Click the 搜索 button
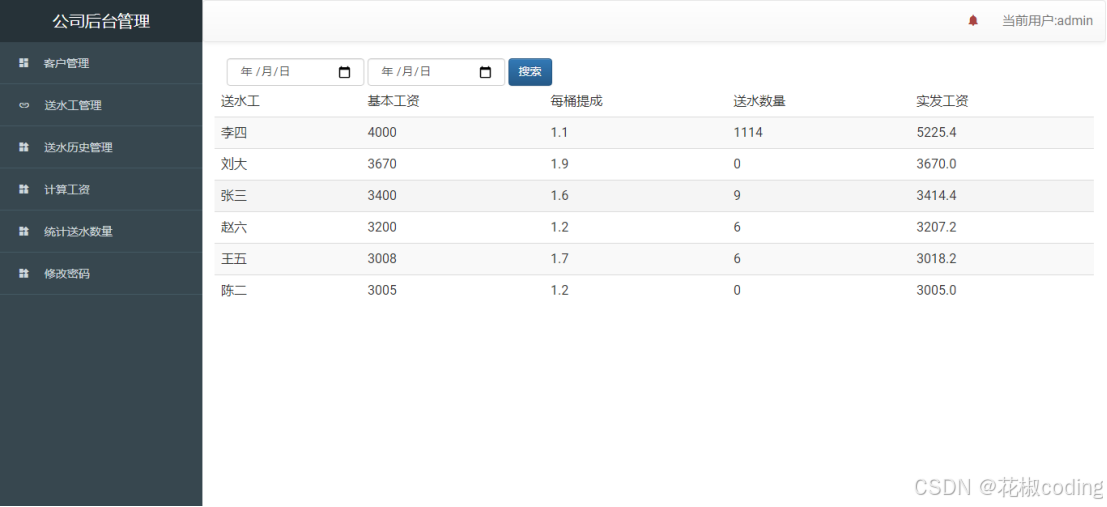This screenshot has height=507, width=1107. [x=530, y=72]
